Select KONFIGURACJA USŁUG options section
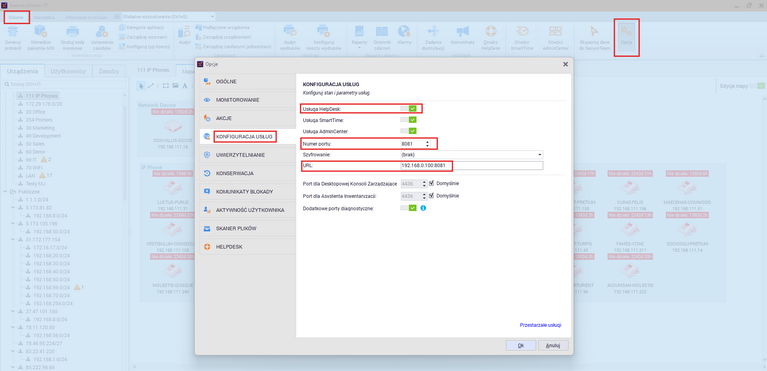Viewport: 767px width, 371px height. (248, 137)
